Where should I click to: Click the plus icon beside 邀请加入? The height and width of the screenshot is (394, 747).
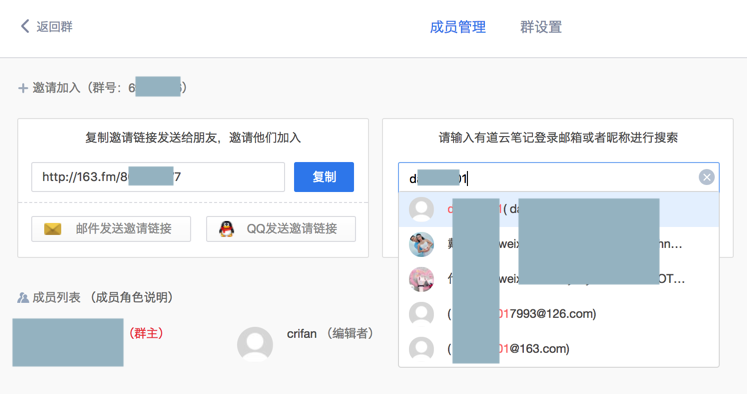(22, 88)
